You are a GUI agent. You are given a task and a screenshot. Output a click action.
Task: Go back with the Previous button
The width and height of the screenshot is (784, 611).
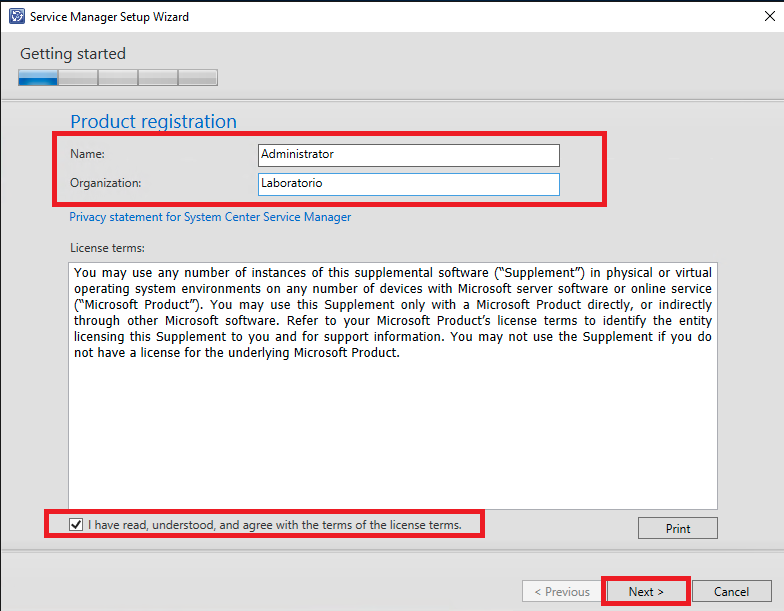coord(562,592)
